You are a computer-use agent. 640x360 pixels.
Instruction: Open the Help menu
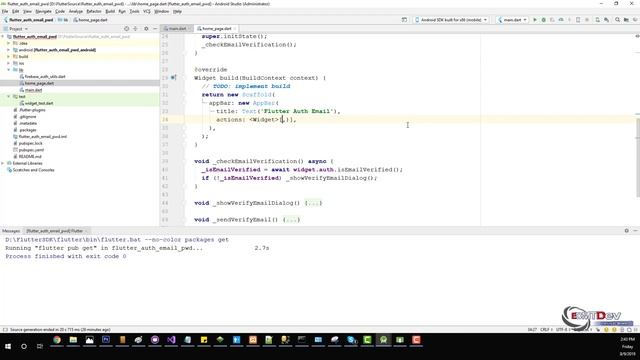coord(177,11)
